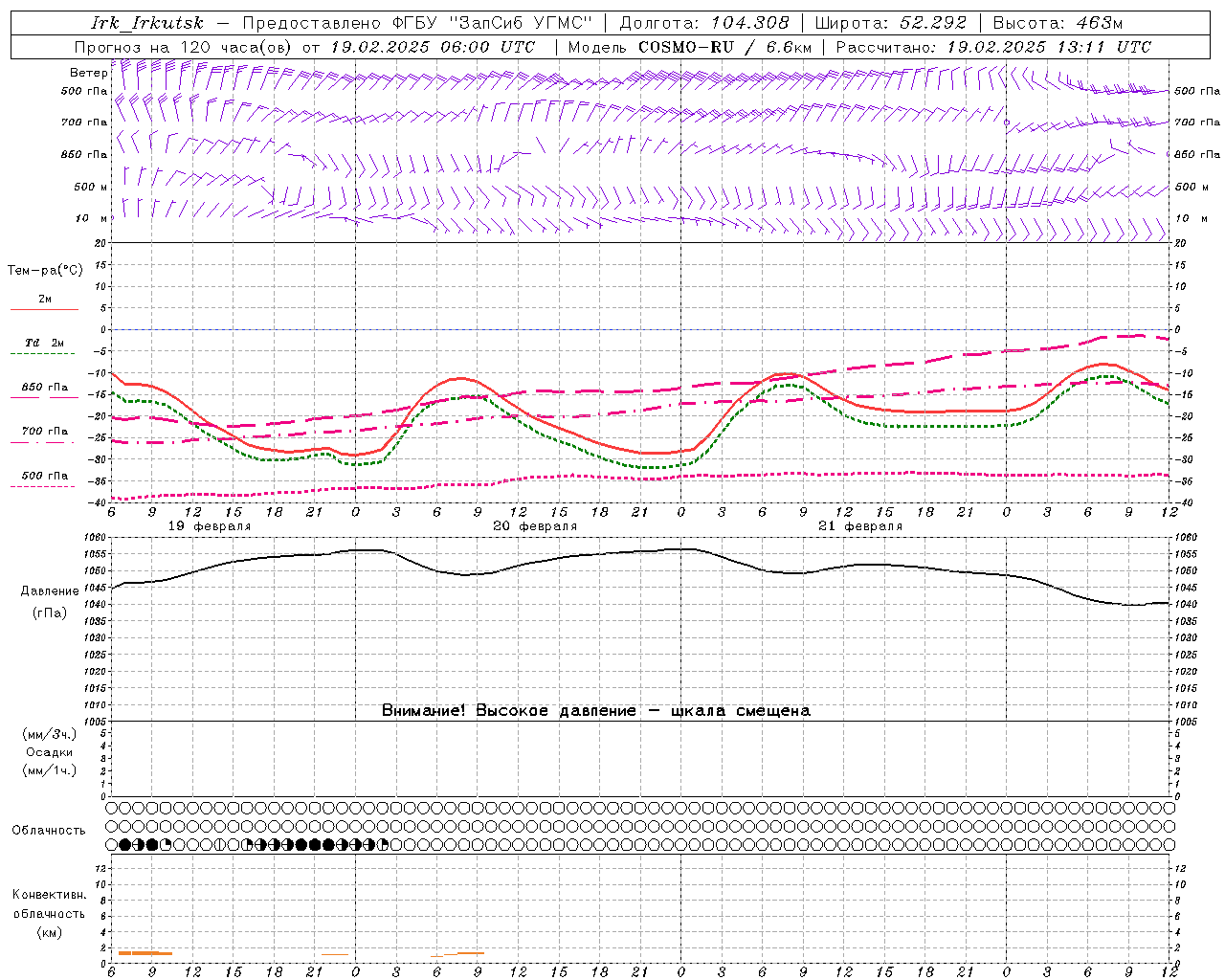Click the Облачность cloudiness row label
The image size is (1225, 980).
[x=49, y=831]
